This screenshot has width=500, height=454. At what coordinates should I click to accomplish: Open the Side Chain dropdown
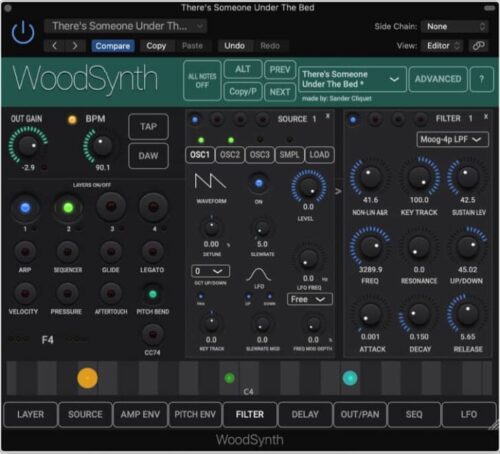tap(455, 26)
